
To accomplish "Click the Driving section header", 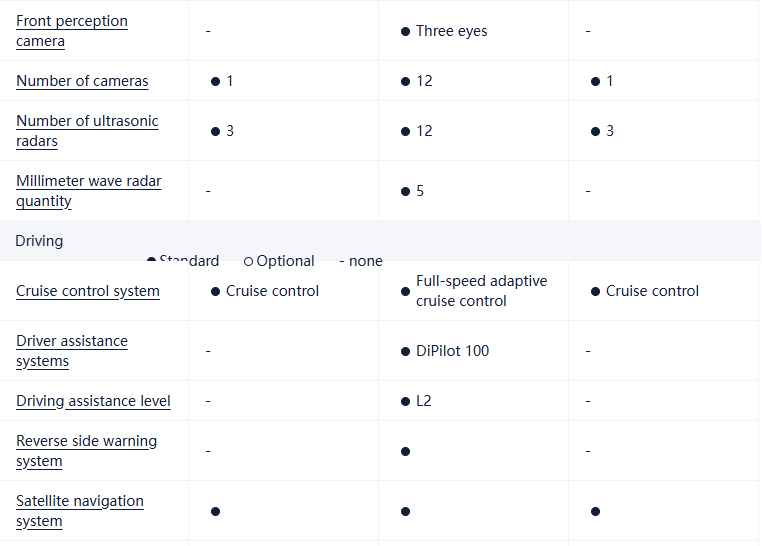I will click(39, 241).
